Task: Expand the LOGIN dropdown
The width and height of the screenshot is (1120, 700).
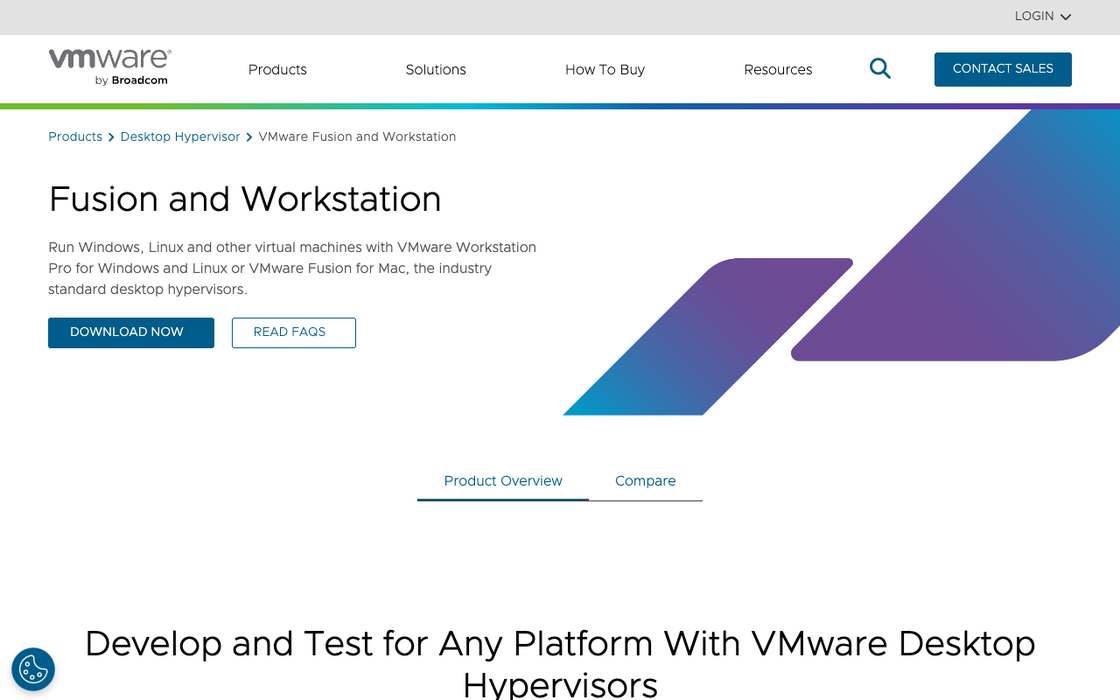Action: pyautogui.click(x=1043, y=16)
